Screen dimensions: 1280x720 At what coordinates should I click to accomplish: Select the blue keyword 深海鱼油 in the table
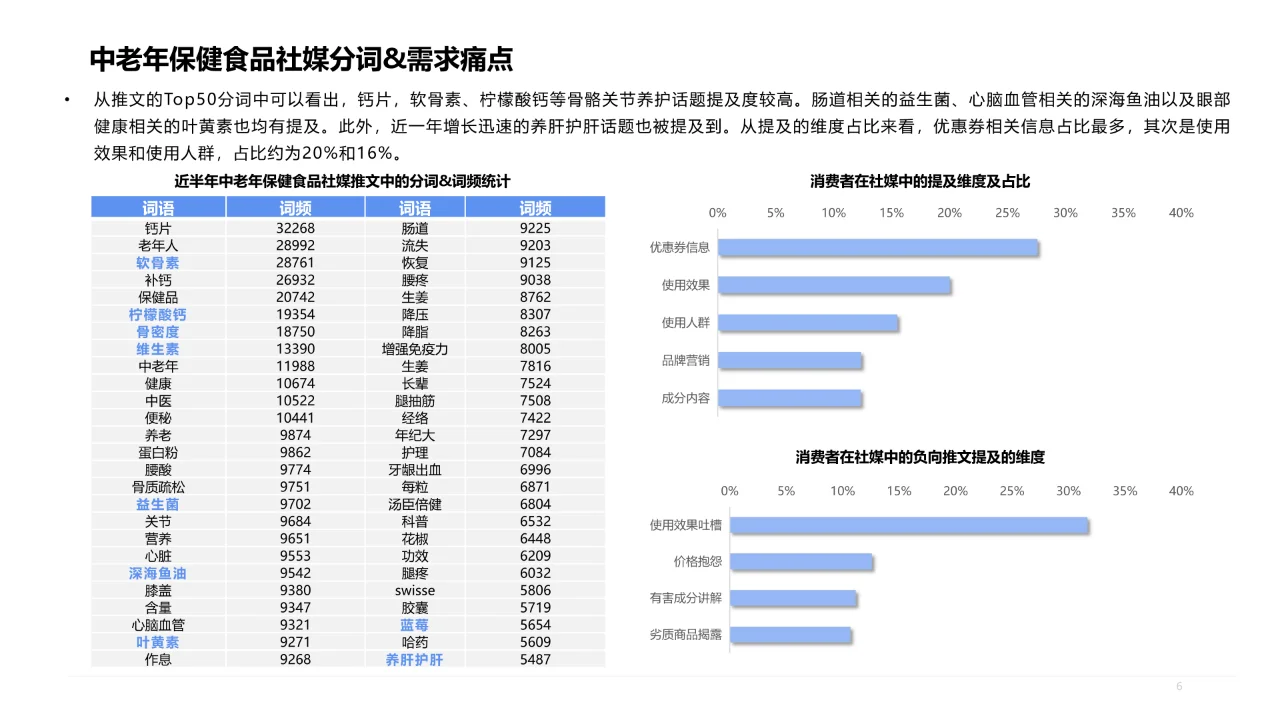pos(156,573)
